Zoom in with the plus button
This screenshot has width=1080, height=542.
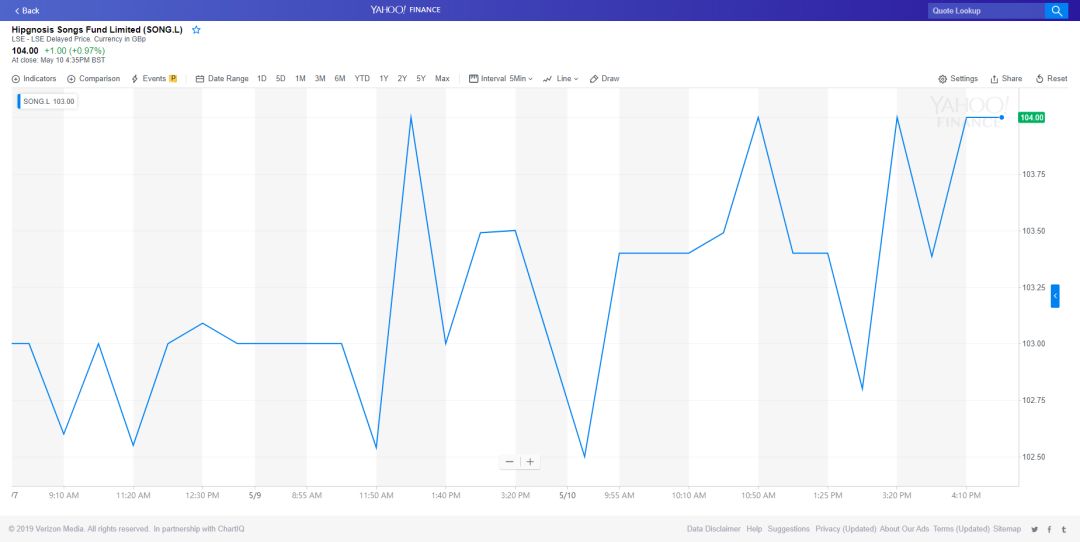click(x=530, y=462)
